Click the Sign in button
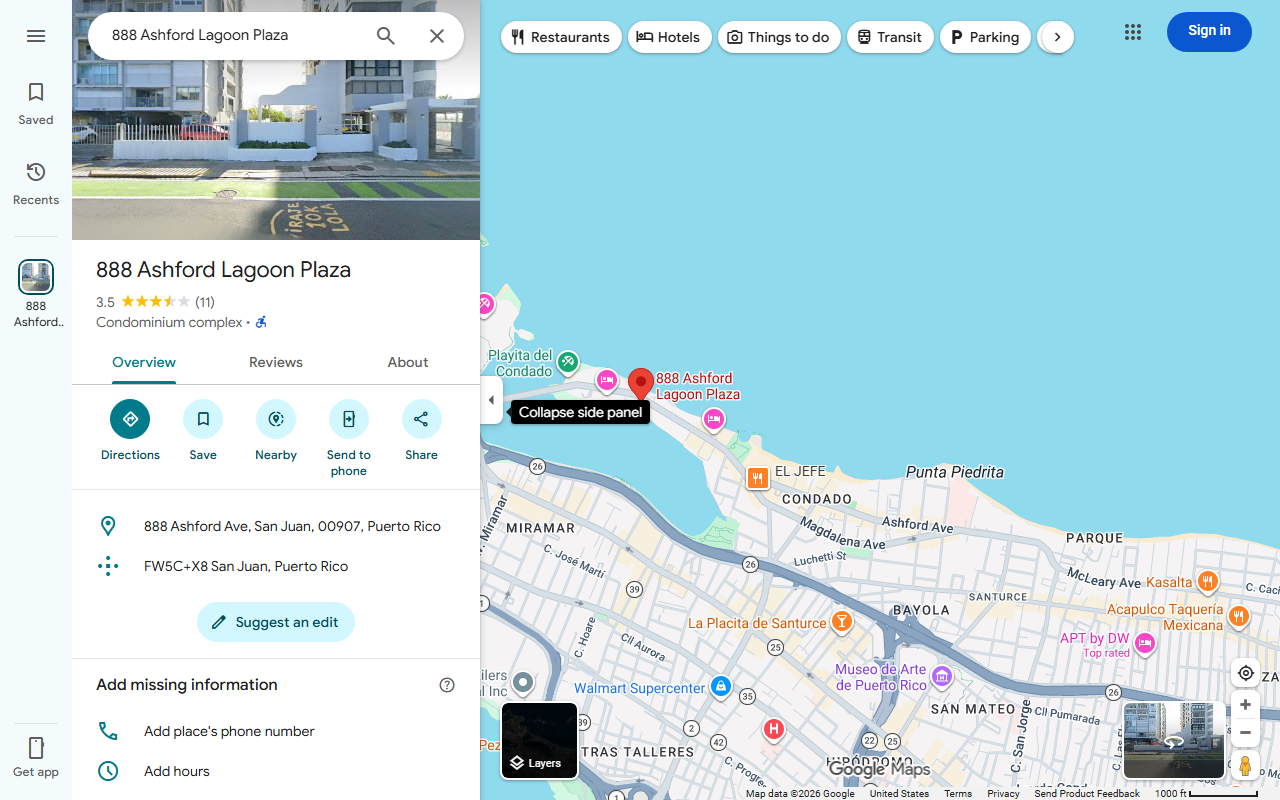Screen dimensions: 1280x800 tap(1209, 32)
